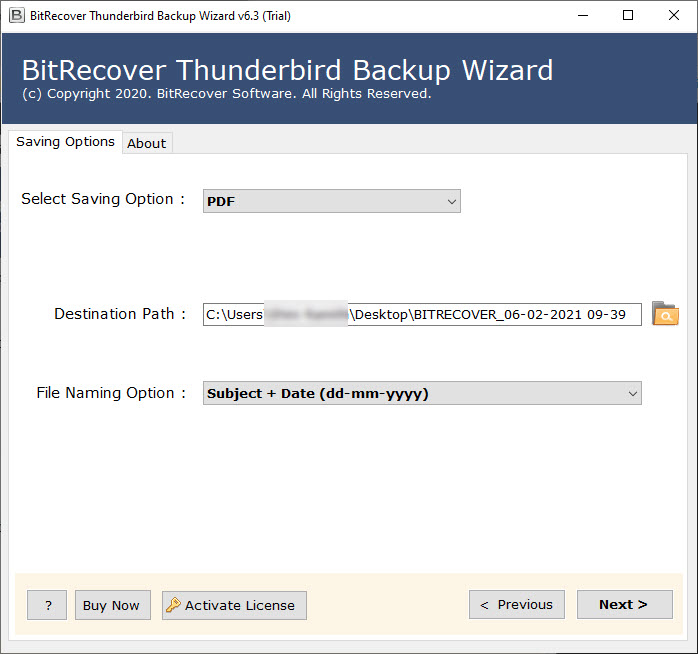Click the BitRecover app icon in title bar
Viewport: 698px width, 654px height.
click(16, 15)
